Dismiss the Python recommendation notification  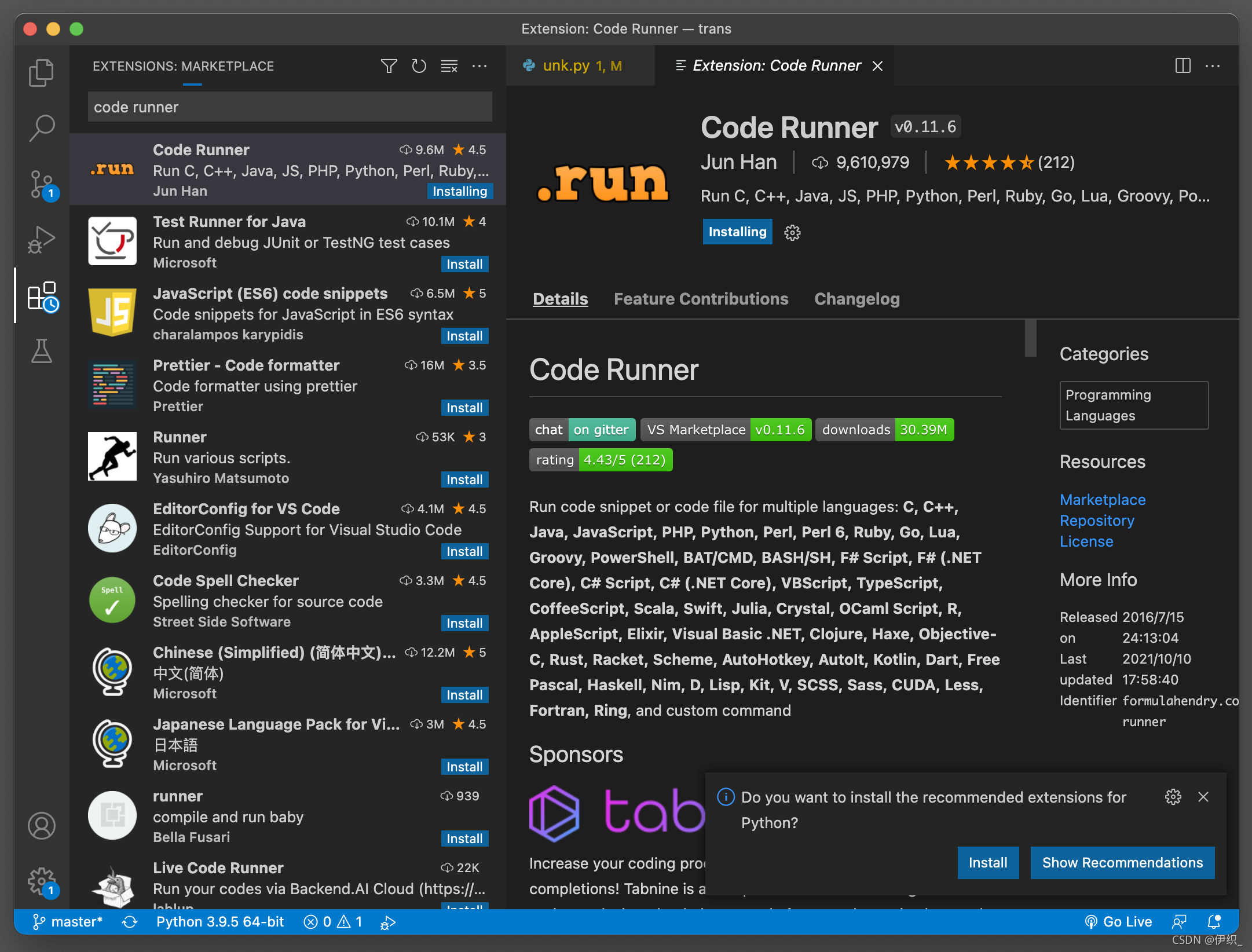(x=1203, y=797)
